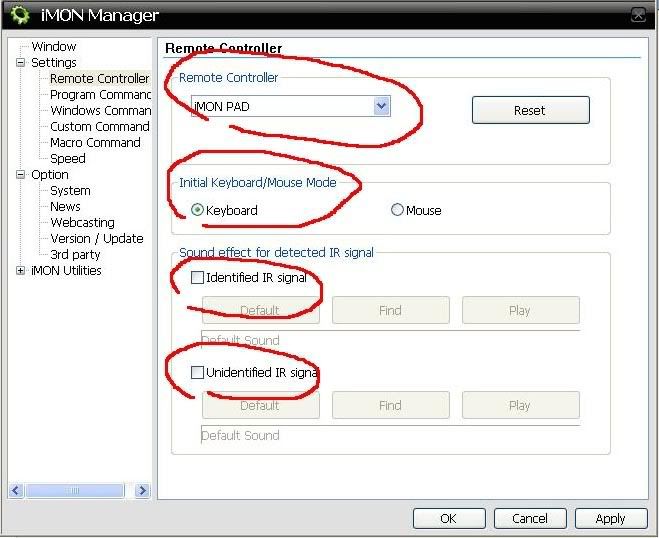
Task: Enable the Unidentified IR signal checkbox
Action: tap(197, 372)
